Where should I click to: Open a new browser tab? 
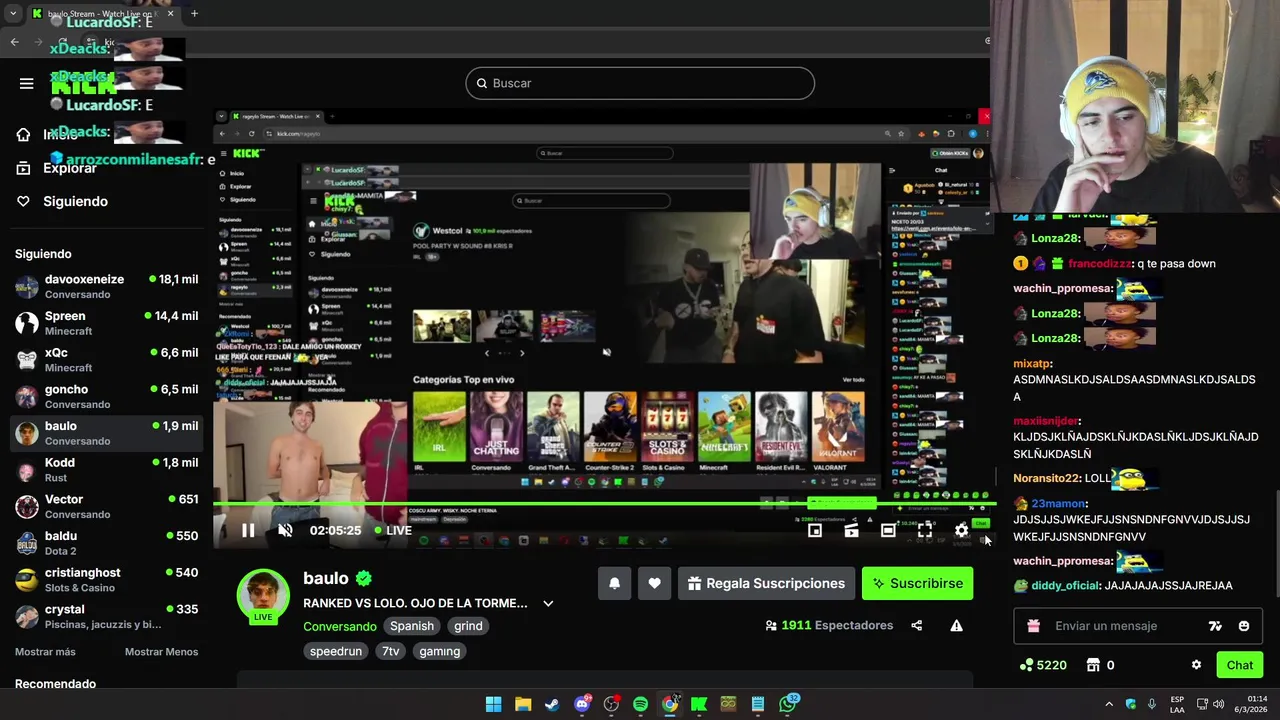click(194, 14)
